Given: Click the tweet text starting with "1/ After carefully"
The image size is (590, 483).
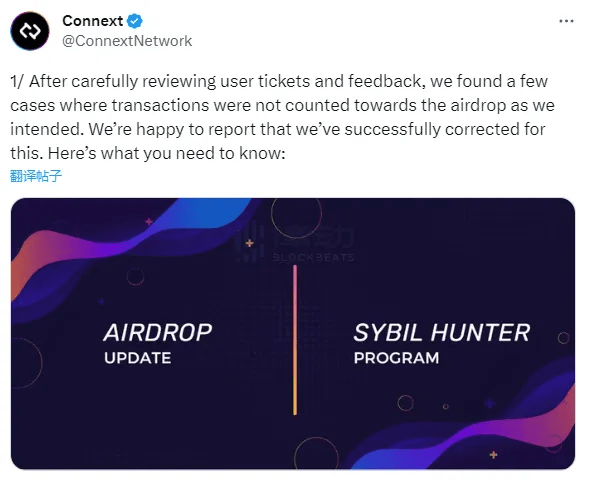Looking at the screenshot, I should click(282, 117).
